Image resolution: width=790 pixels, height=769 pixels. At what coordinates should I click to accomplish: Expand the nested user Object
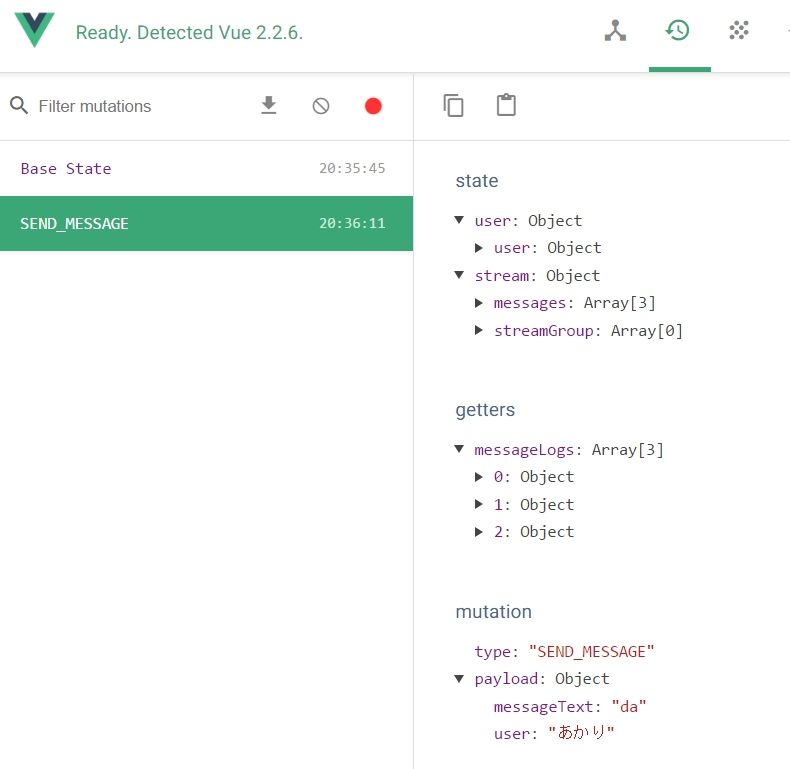pos(479,248)
